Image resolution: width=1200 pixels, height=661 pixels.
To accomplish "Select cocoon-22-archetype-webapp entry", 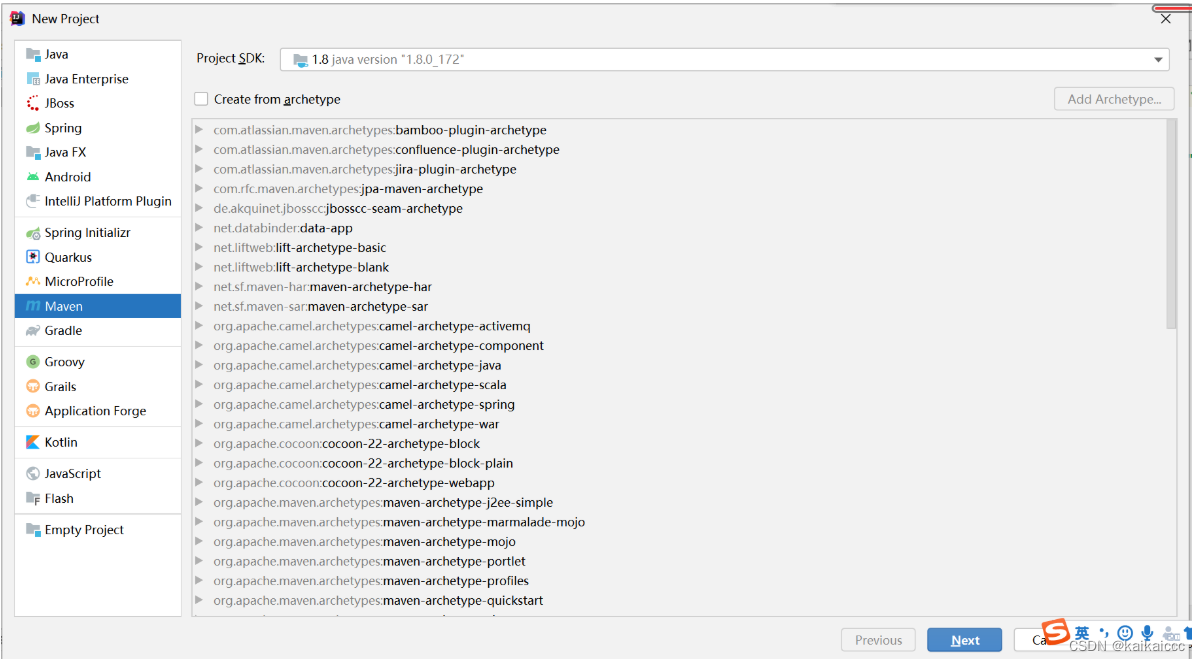I will coord(354,483).
